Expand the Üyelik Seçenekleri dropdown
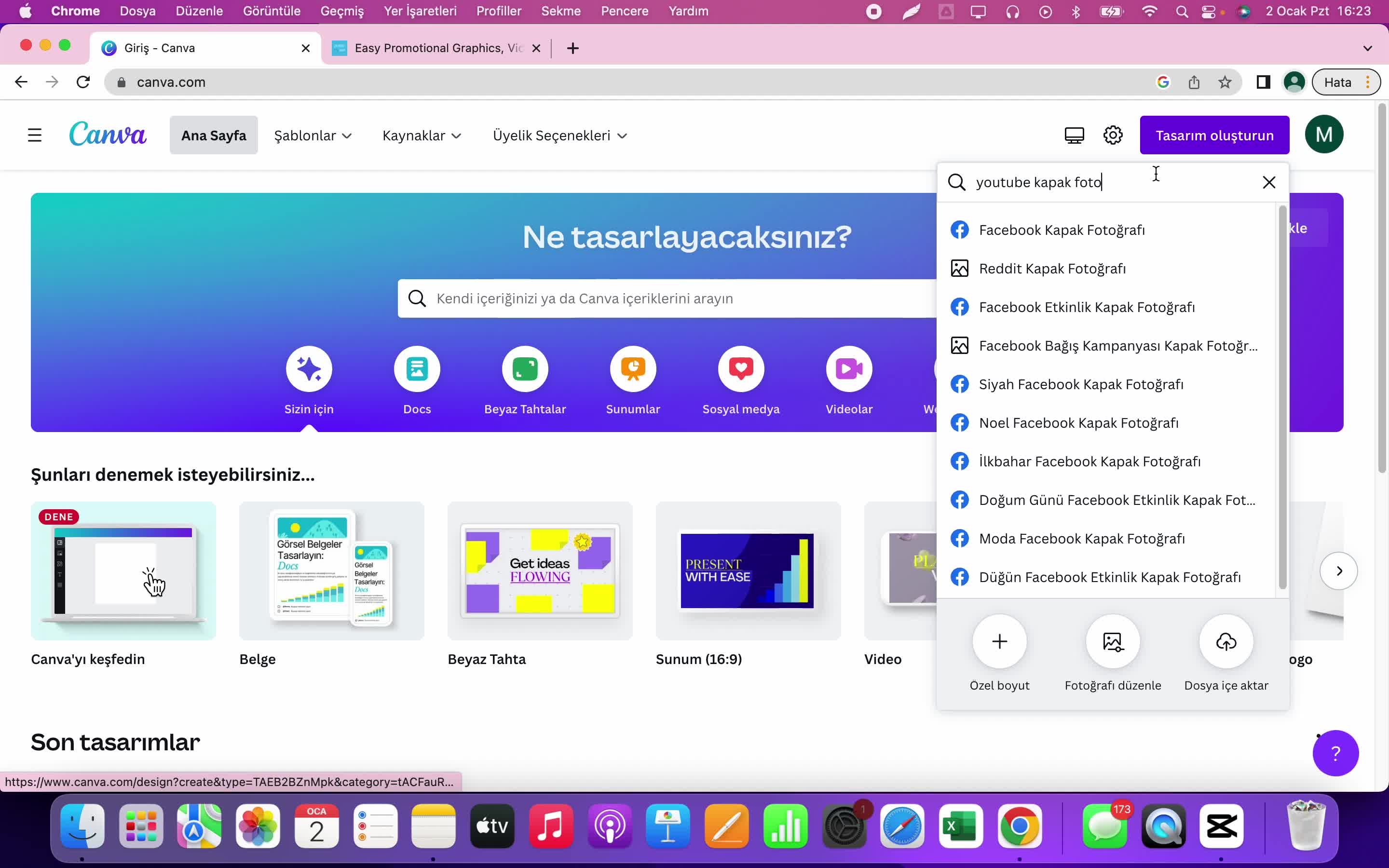The height and width of the screenshot is (868, 1389). (x=559, y=136)
